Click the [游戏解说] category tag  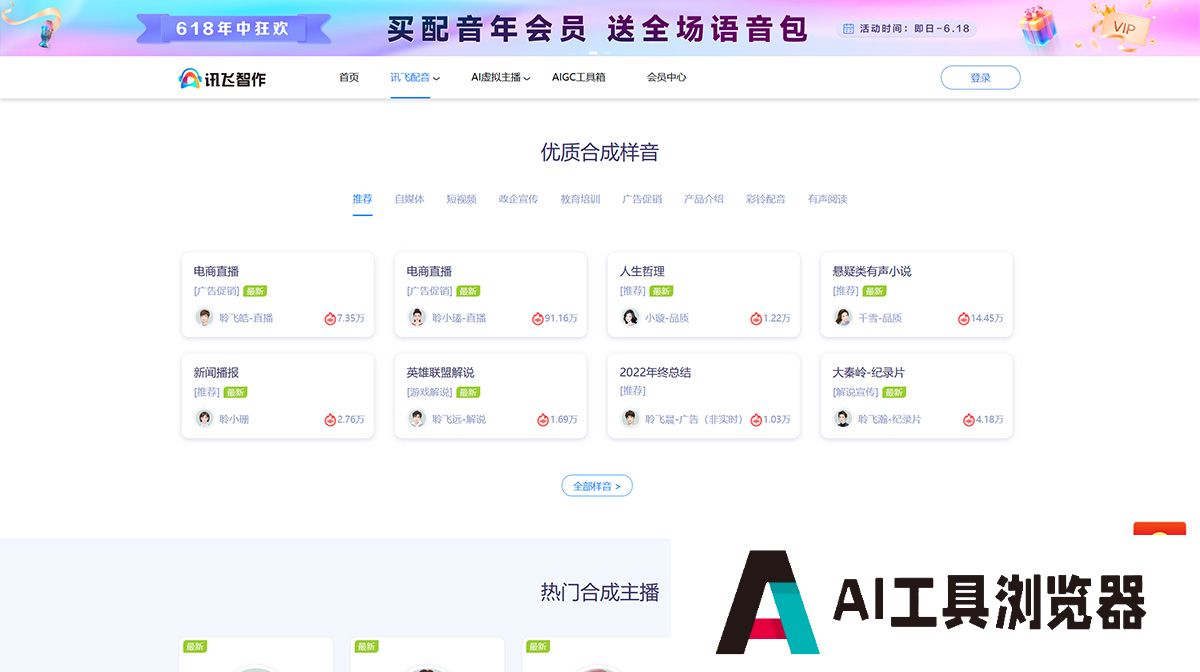(430, 392)
